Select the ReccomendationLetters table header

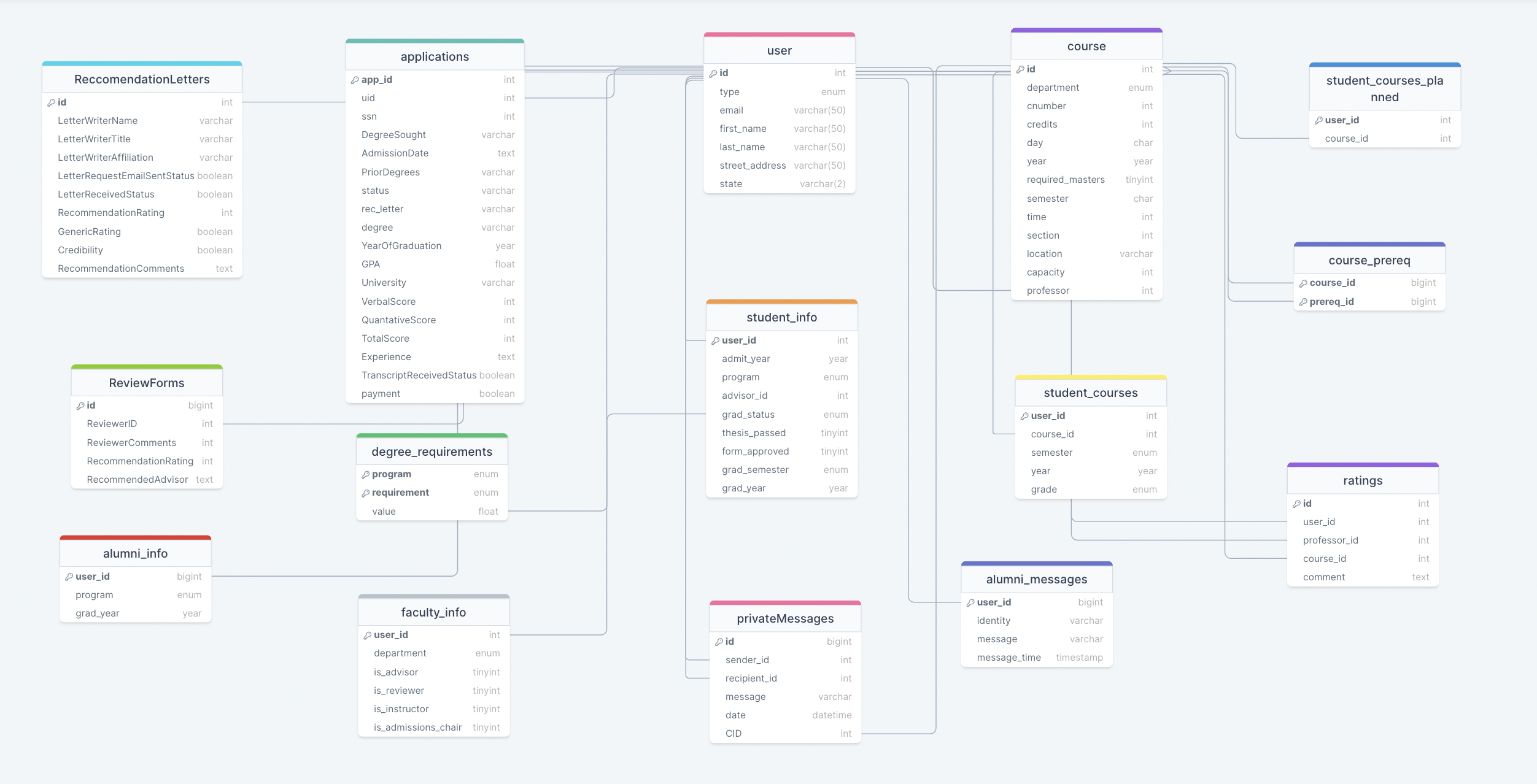pos(142,79)
